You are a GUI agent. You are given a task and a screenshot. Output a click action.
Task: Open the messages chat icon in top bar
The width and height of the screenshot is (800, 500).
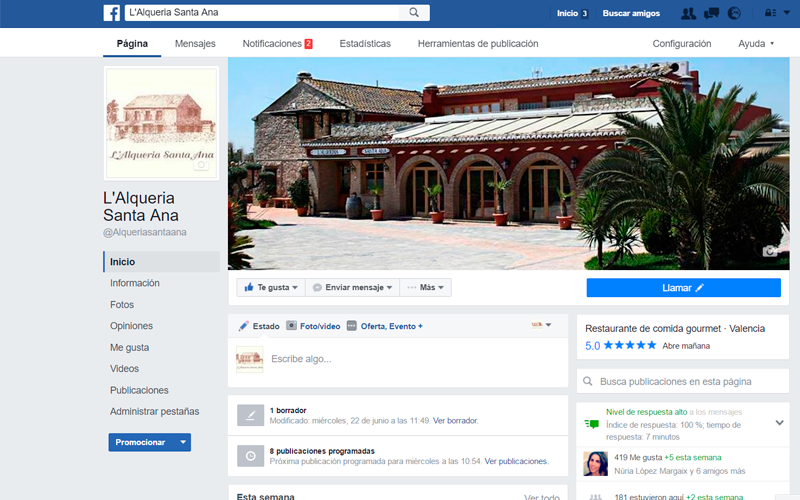[x=711, y=13]
